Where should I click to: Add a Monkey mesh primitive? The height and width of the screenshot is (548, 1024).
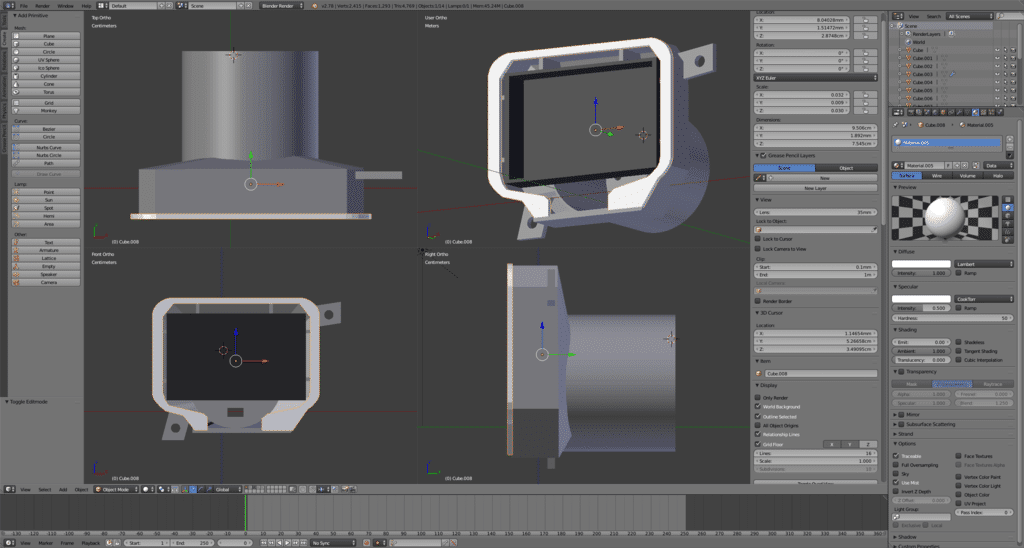pyautogui.click(x=48, y=110)
